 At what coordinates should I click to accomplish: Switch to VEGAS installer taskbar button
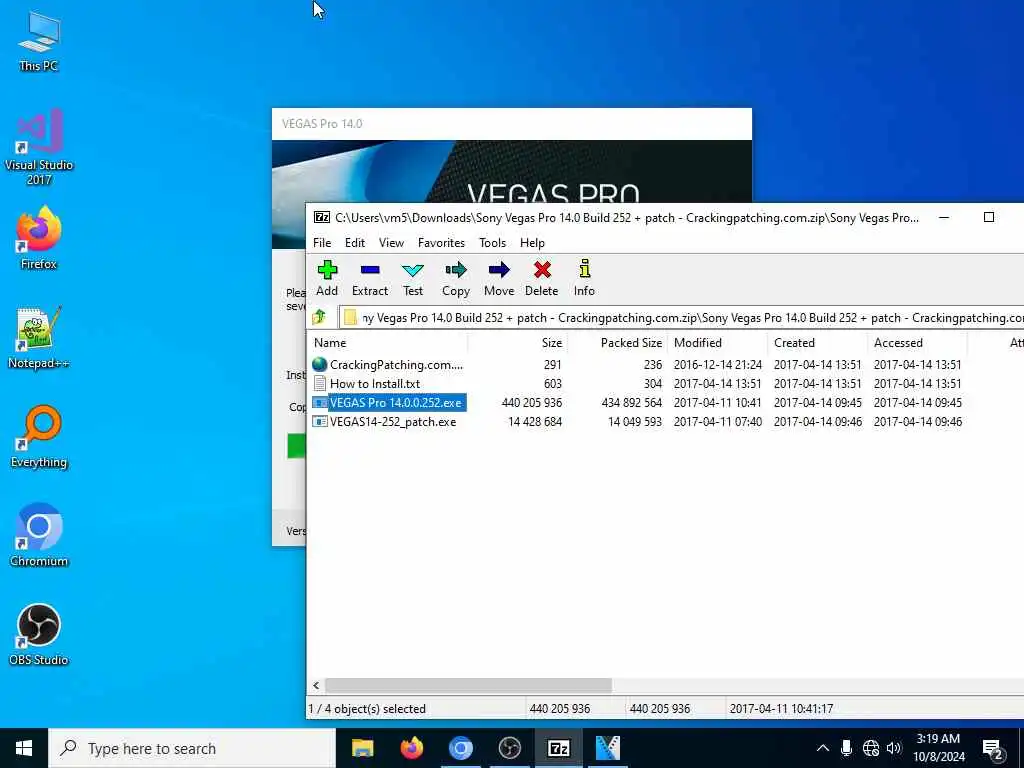607,748
